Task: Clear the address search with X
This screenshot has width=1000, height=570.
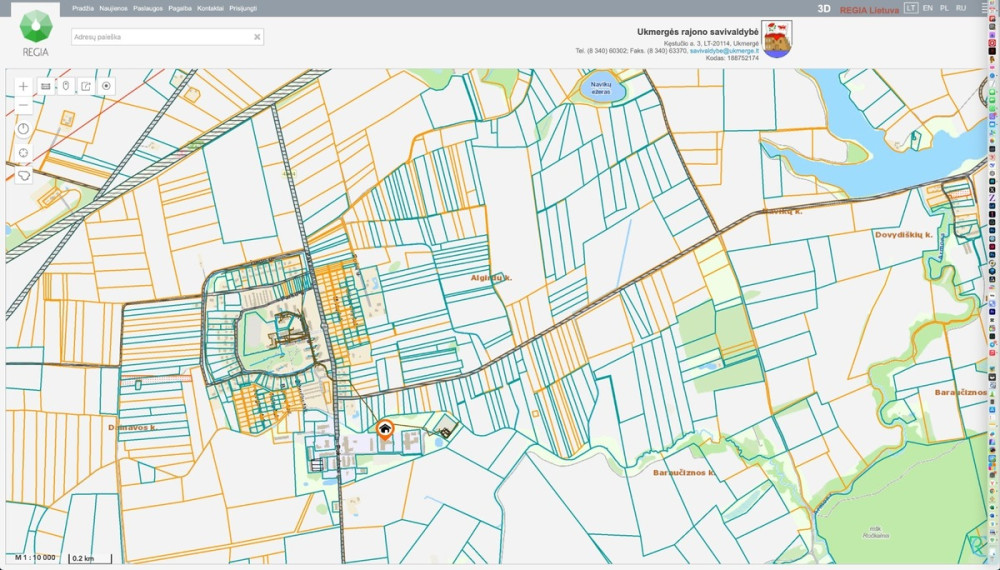Action: click(x=257, y=37)
